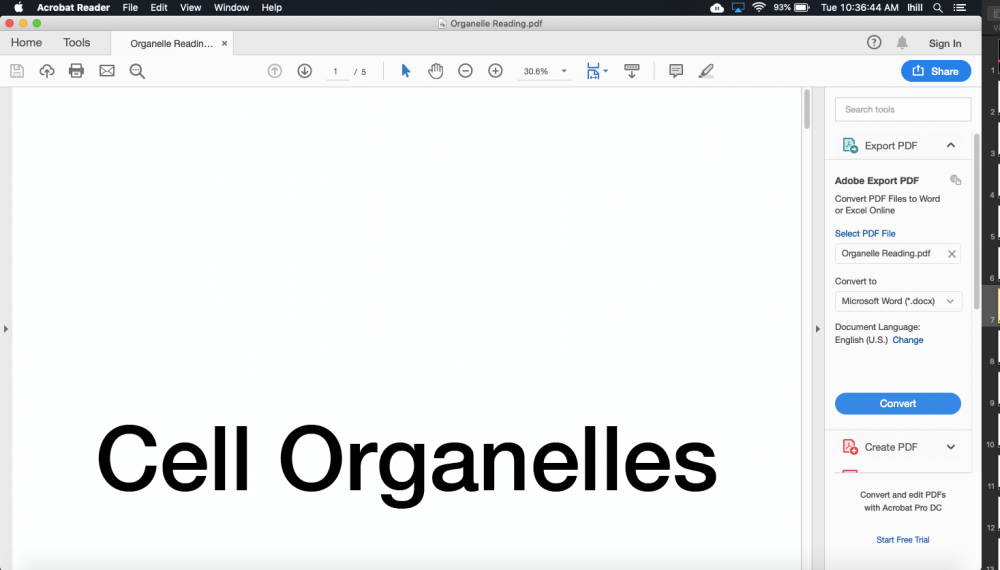
Task: Upload file to cloud icon
Action: tap(47, 71)
